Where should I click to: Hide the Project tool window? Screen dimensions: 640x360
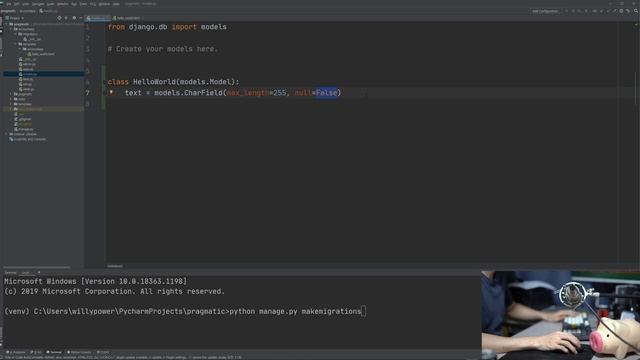pyautogui.click(x=80, y=18)
